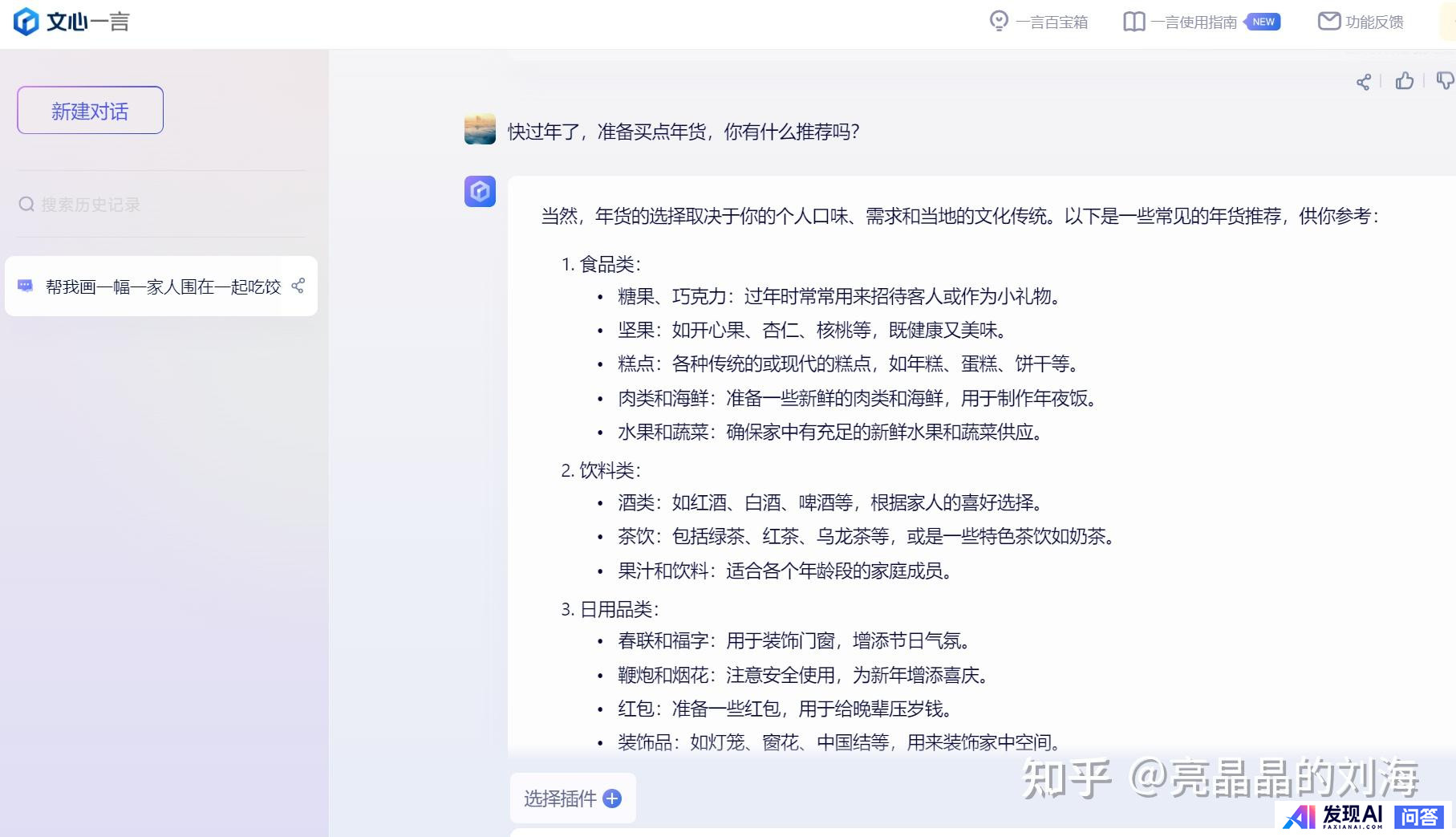Click the chat bubble icon in history item
Image resolution: width=1456 pixels, height=837 pixels.
pyautogui.click(x=26, y=286)
